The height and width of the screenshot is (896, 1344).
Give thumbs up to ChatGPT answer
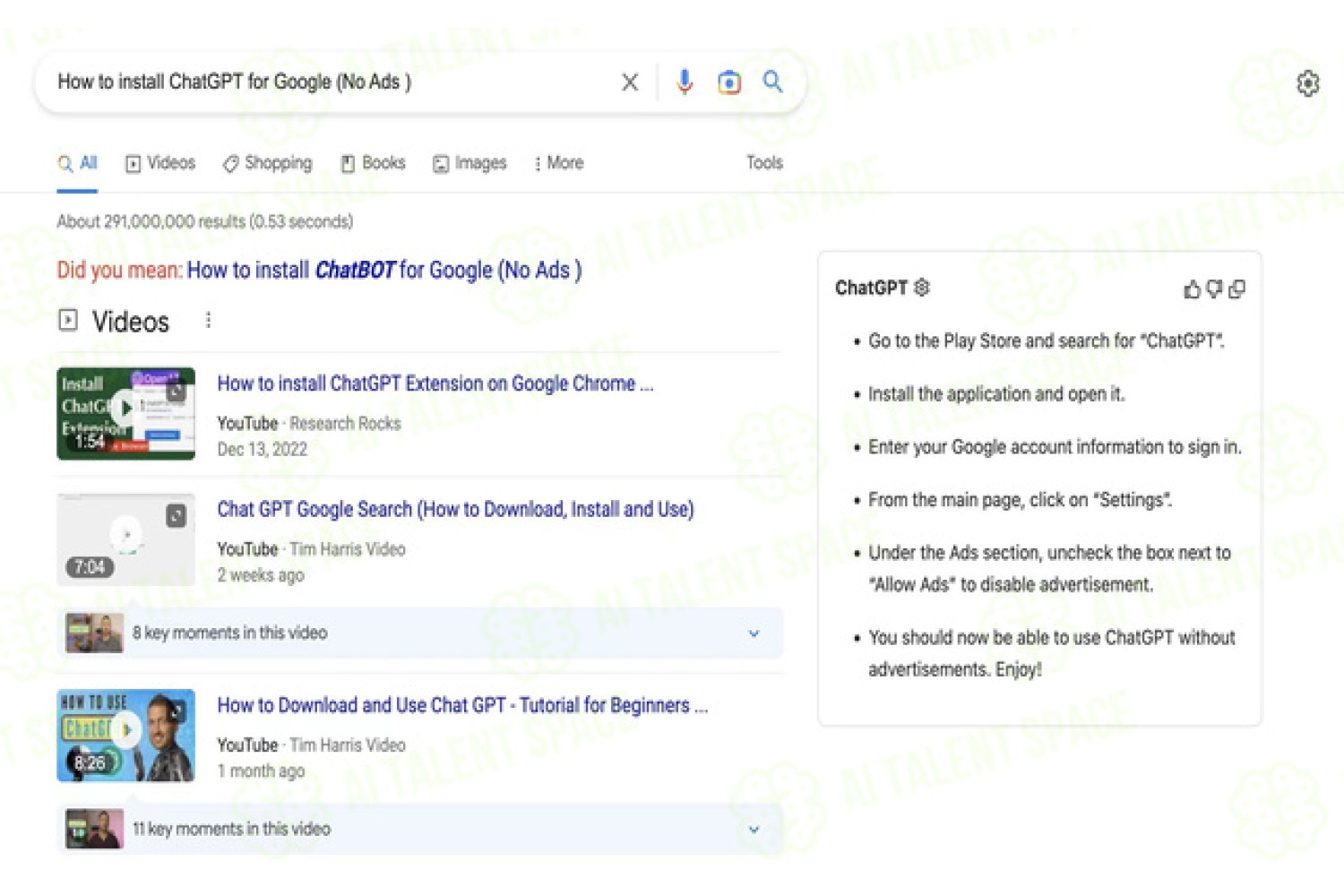[1192, 289]
